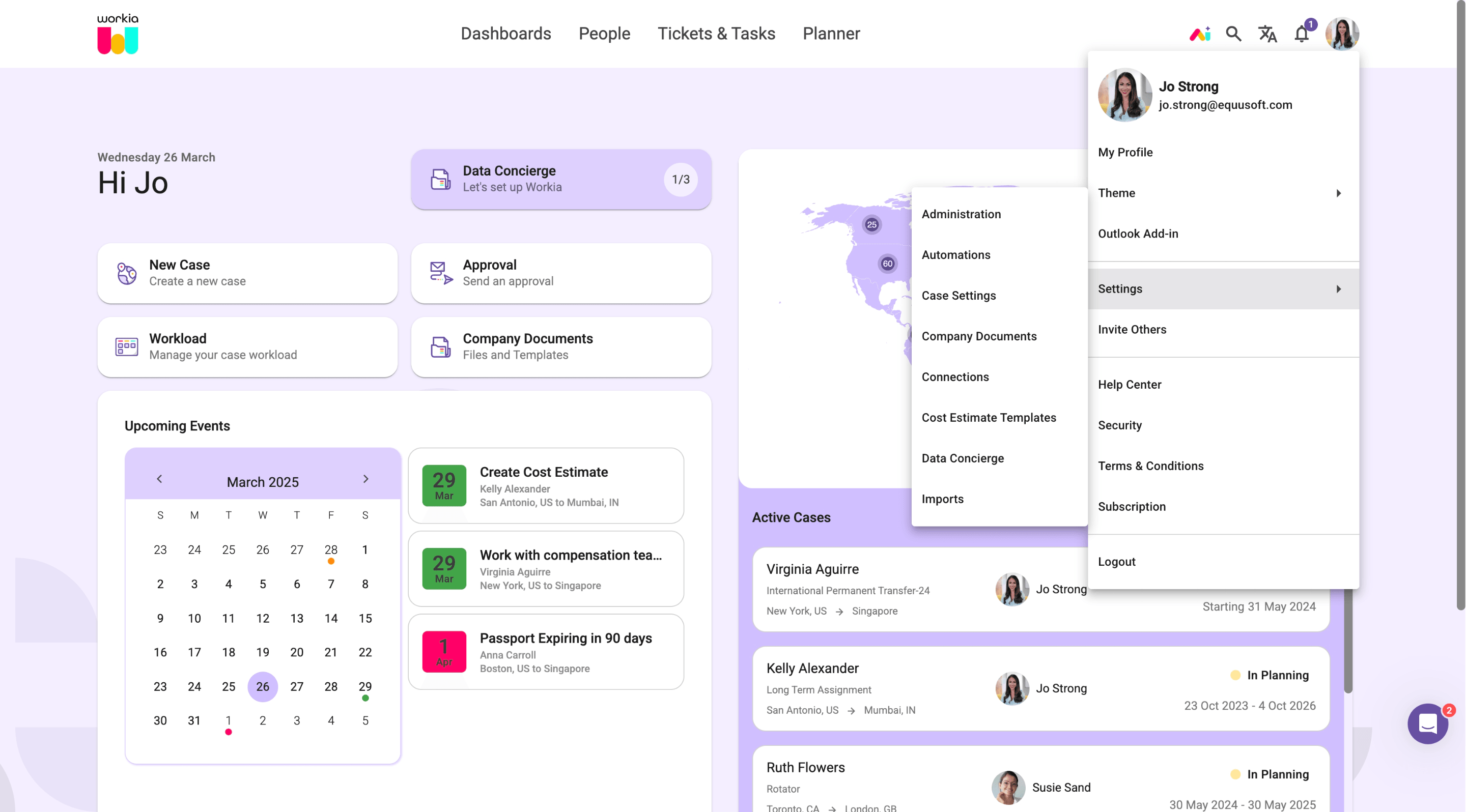Viewport: 1466px width, 812px height.
Task: Open Kelly Alexander active case
Action: 1040,688
